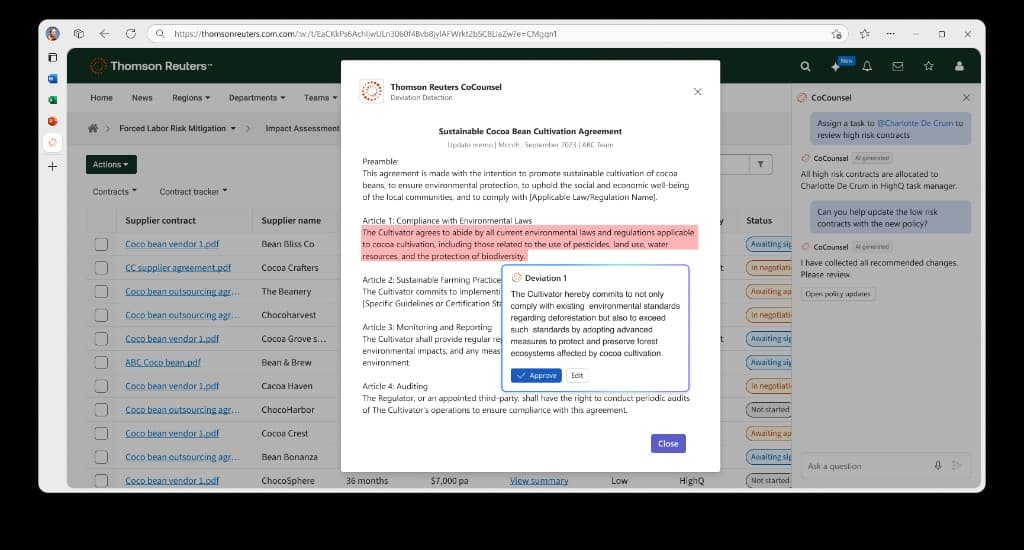Click highlighted Article 1 clause text
Image resolution: width=1024 pixels, height=550 pixels.
[530, 244]
